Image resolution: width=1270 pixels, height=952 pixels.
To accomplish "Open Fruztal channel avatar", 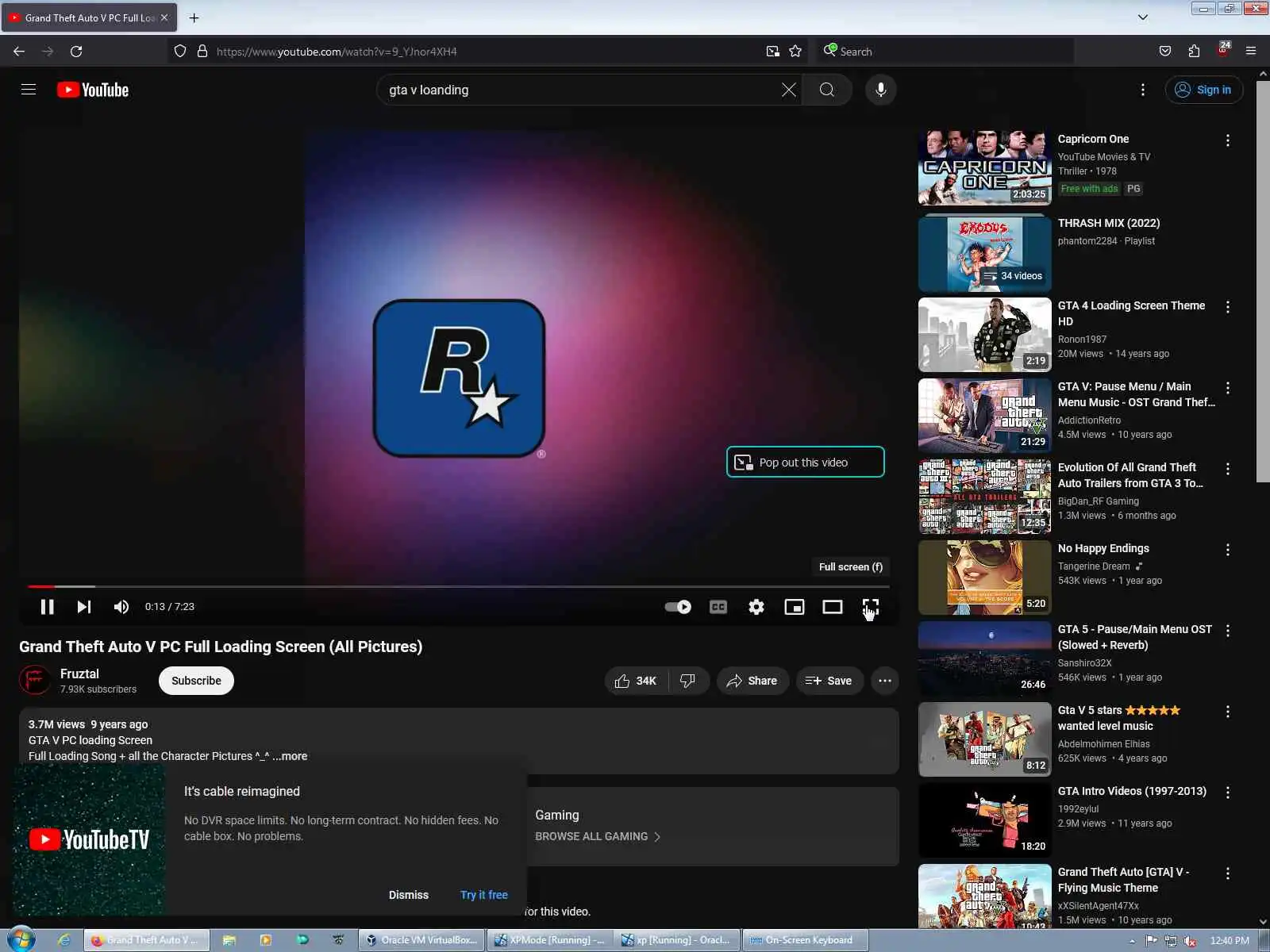I will tap(34, 681).
